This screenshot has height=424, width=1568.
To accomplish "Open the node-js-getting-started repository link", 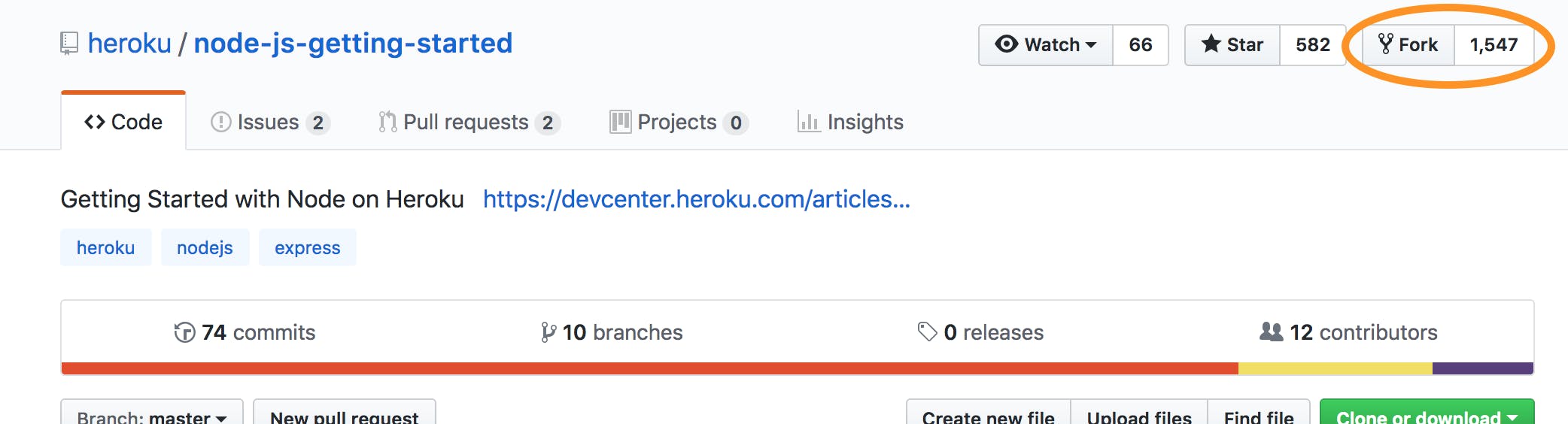I will click(353, 44).
